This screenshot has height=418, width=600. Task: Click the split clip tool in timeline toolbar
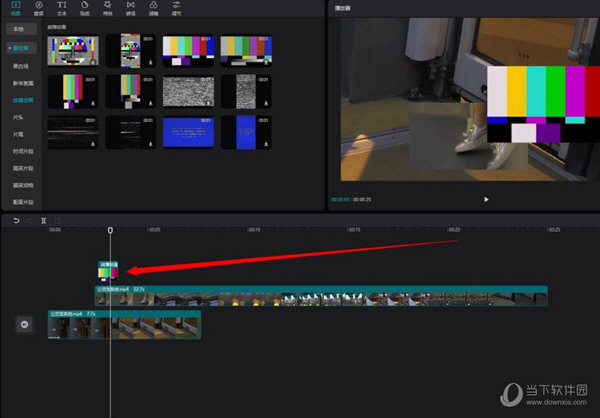click(44, 220)
